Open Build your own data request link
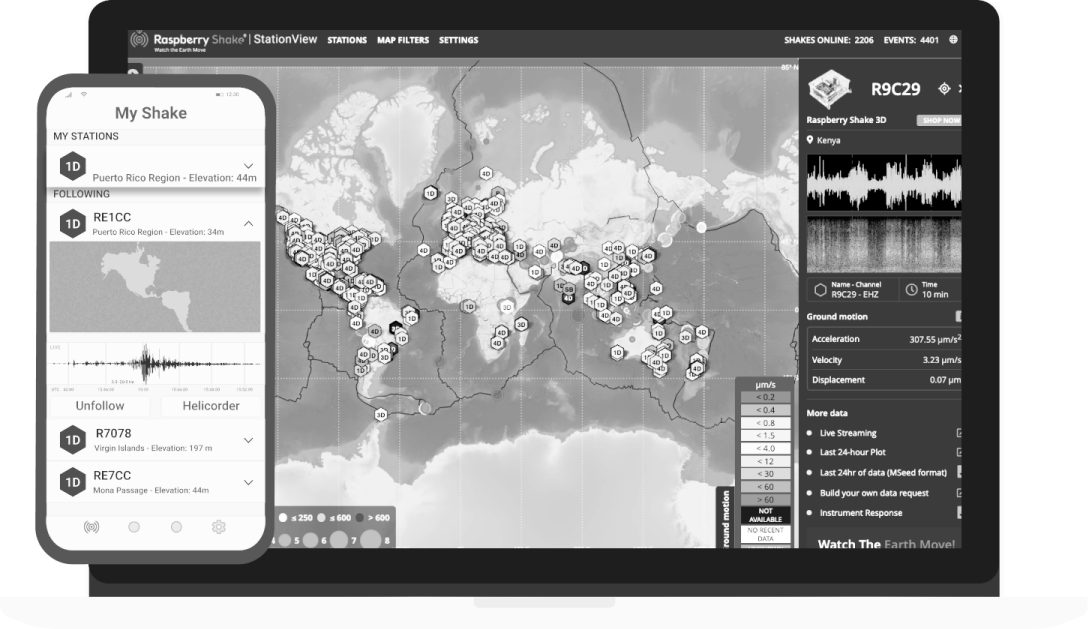 (874, 493)
